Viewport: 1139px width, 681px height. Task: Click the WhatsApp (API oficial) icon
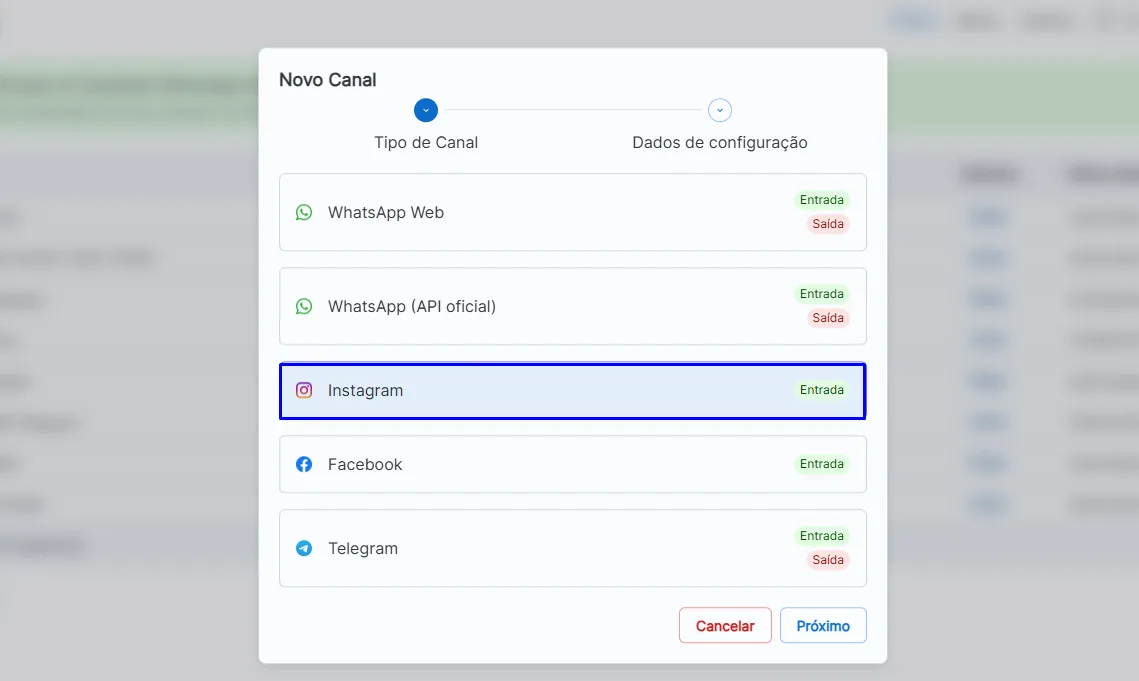(304, 306)
